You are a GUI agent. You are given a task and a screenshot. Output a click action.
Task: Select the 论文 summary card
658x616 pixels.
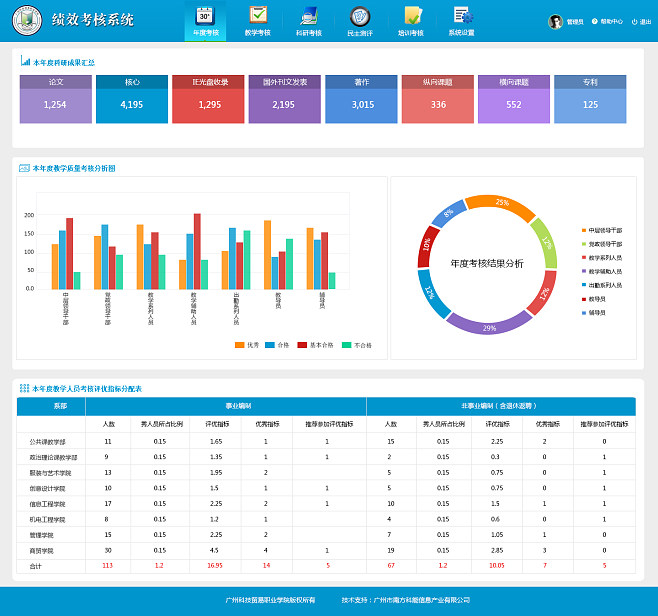[x=55, y=98]
